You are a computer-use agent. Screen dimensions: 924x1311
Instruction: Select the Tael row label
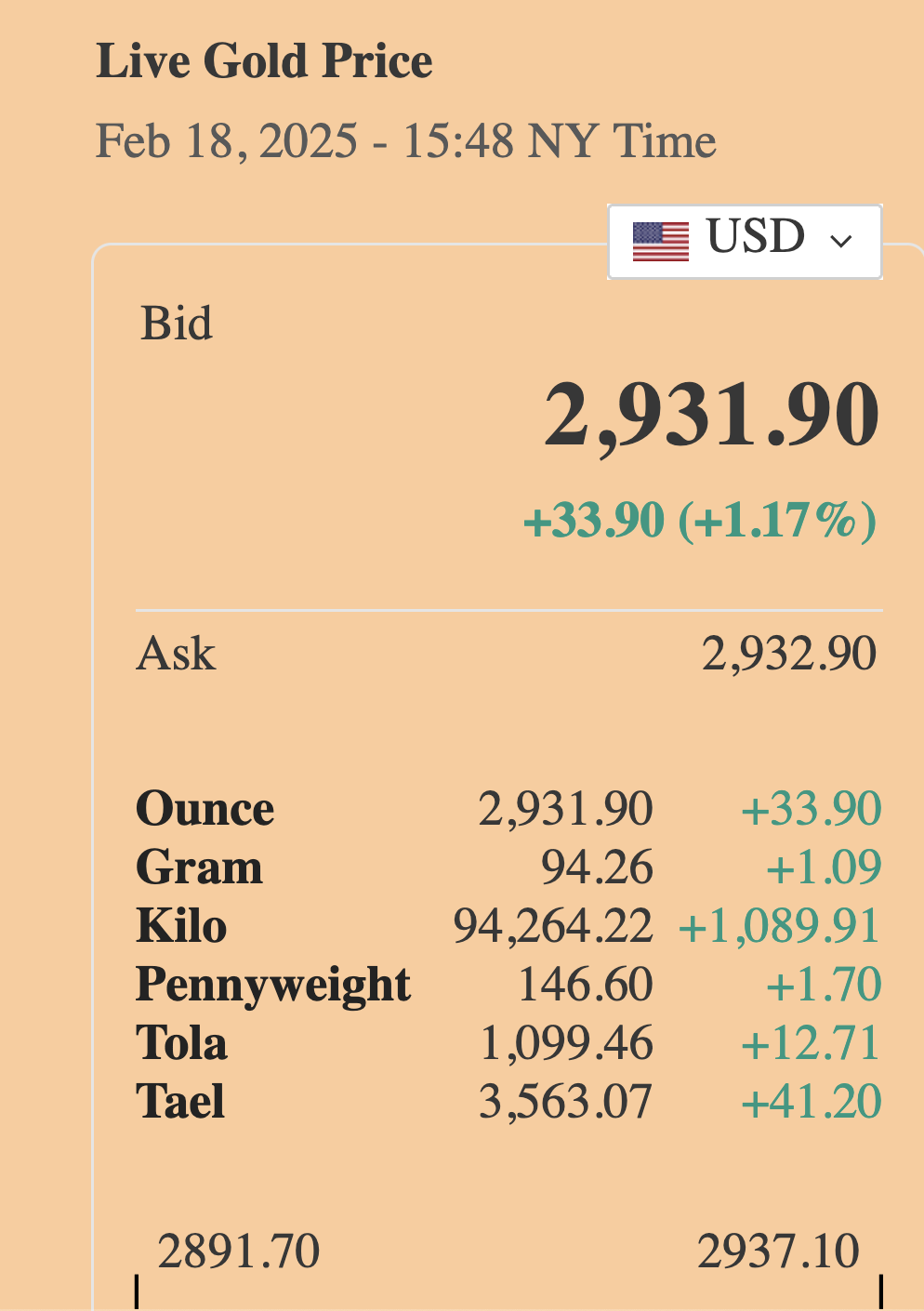tap(180, 1102)
